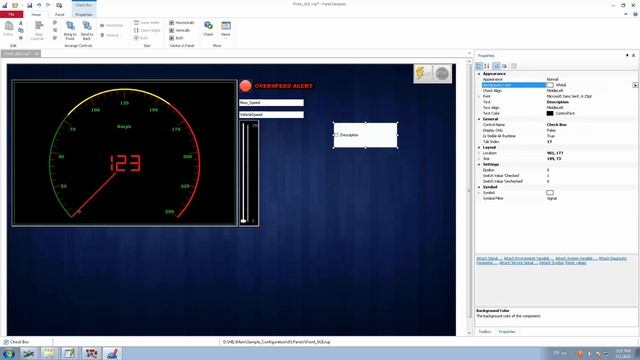This screenshot has width=640, height=360.
Task: Click the Detach Symbol link
Action: tap(551, 263)
